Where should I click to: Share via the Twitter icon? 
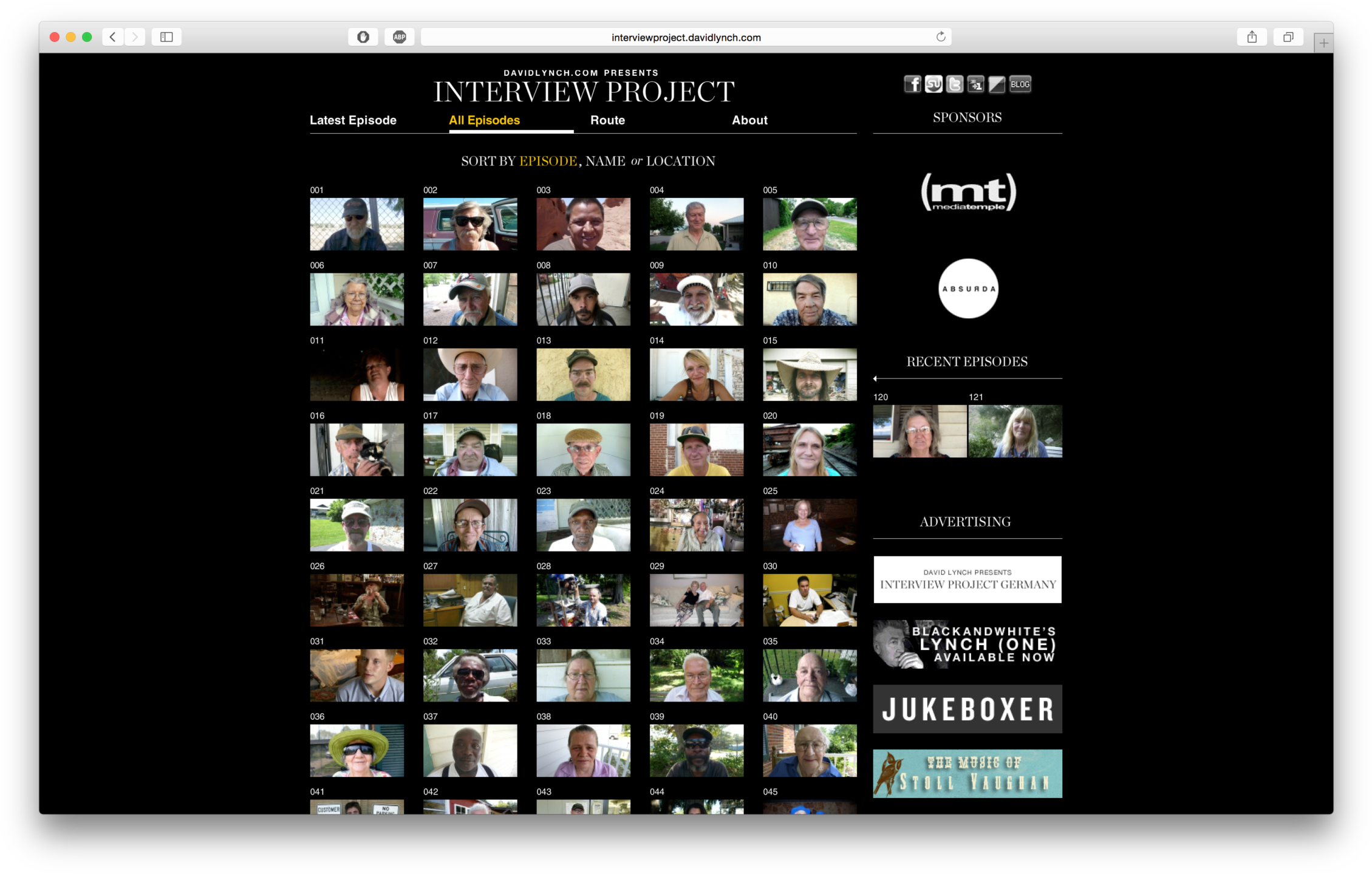955,84
